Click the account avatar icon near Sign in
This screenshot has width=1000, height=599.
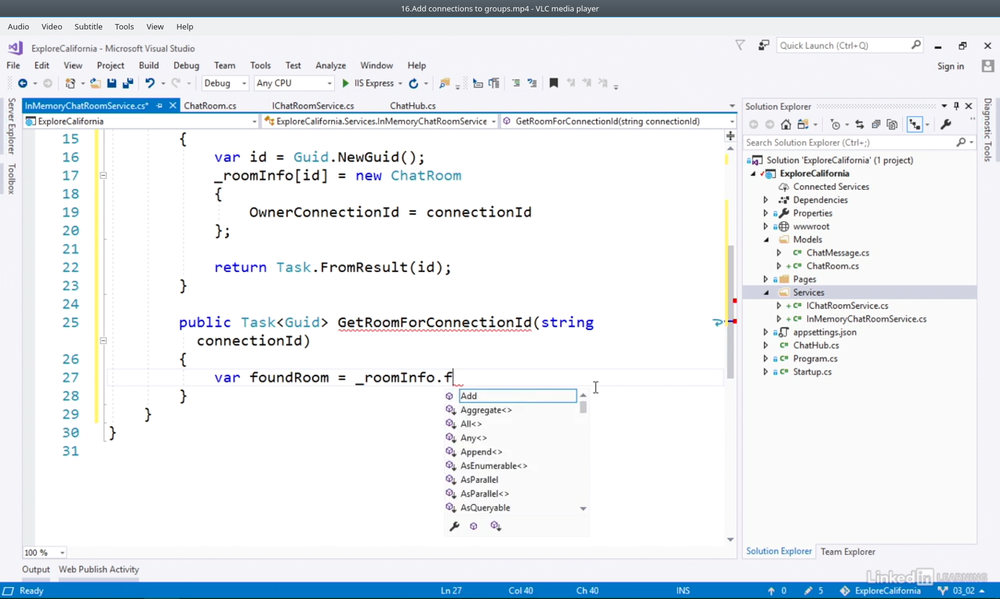pos(988,66)
